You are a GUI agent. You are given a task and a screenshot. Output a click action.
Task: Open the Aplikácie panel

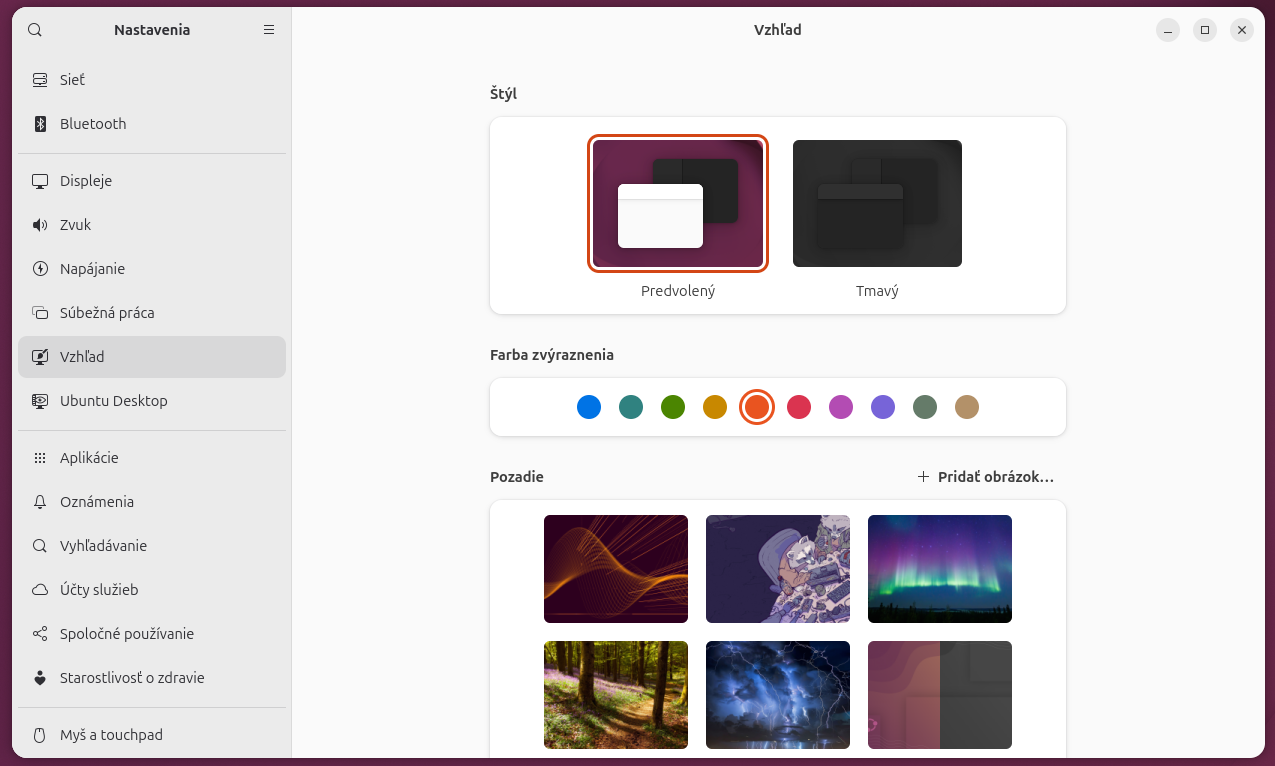pyautogui.click(x=152, y=458)
